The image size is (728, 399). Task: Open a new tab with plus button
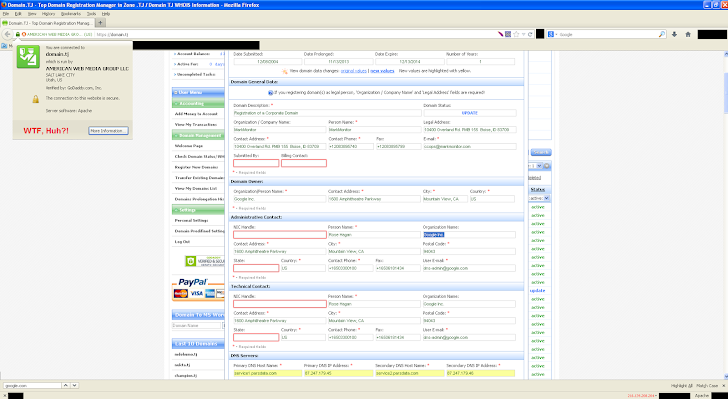pyautogui.click(x=101, y=22)
